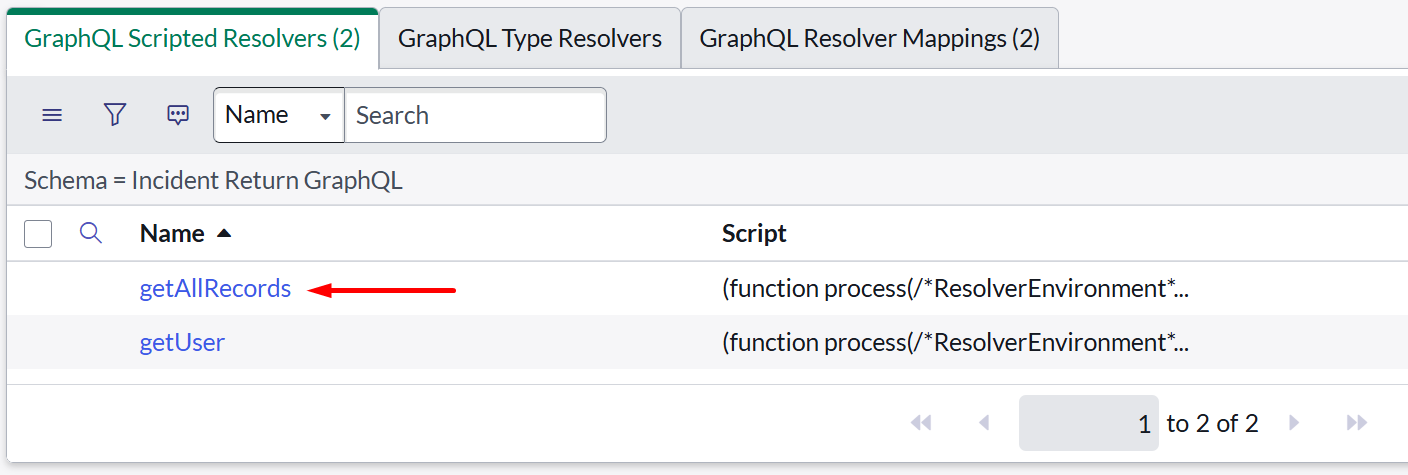The height and width of the screenshot is (475, 1408).
Task: Open the getAllRecords resolver link
Action: (215, 289)
